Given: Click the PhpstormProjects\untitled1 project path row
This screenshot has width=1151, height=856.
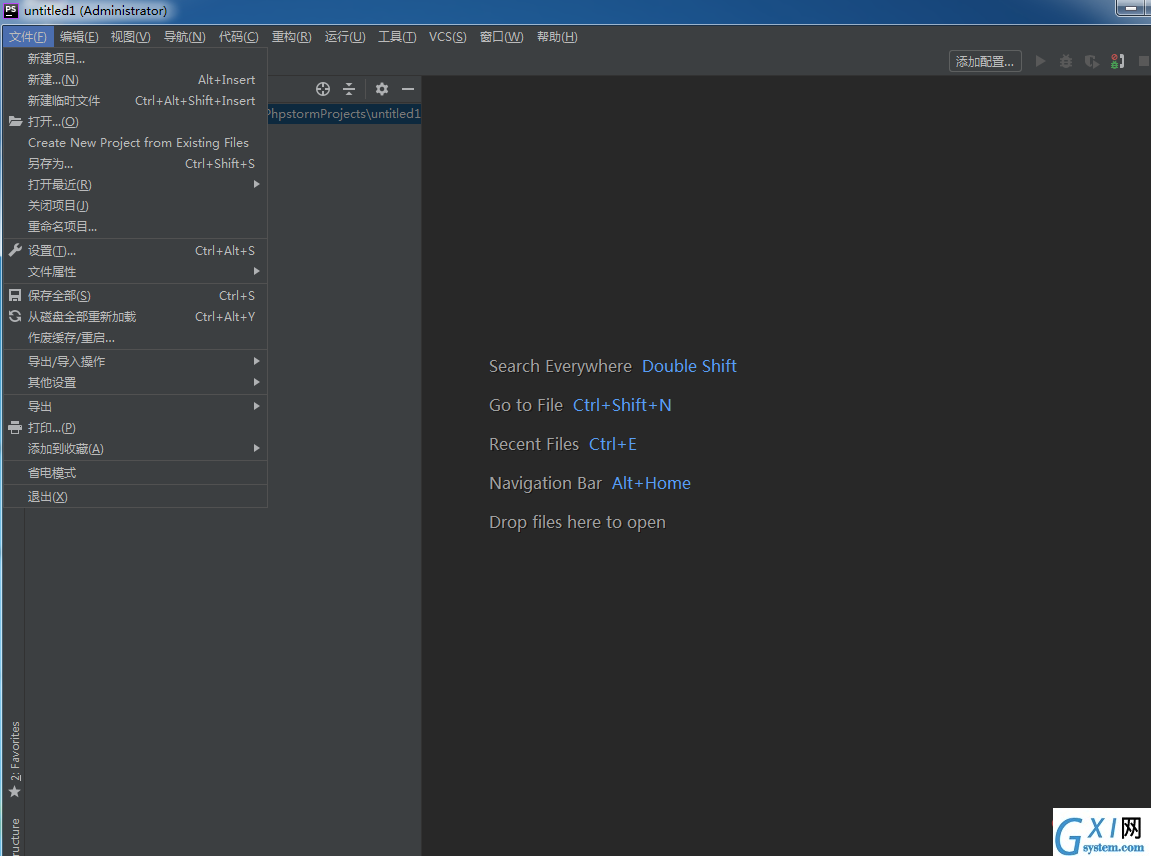Looking at the screenshot, I should pyautogui.click(x=344, y=114).
